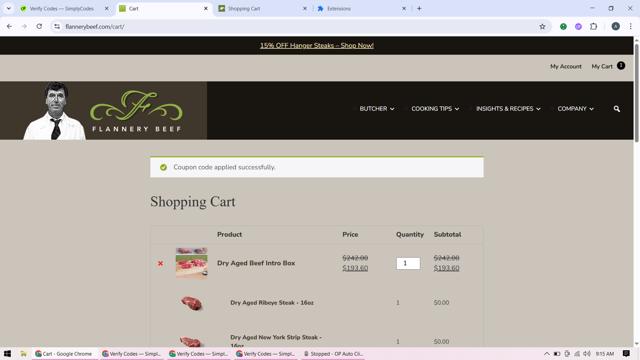640x360 pixels.
Task: Open 15% OFF Hanger Steaks promo link
Action: [317, 45]
